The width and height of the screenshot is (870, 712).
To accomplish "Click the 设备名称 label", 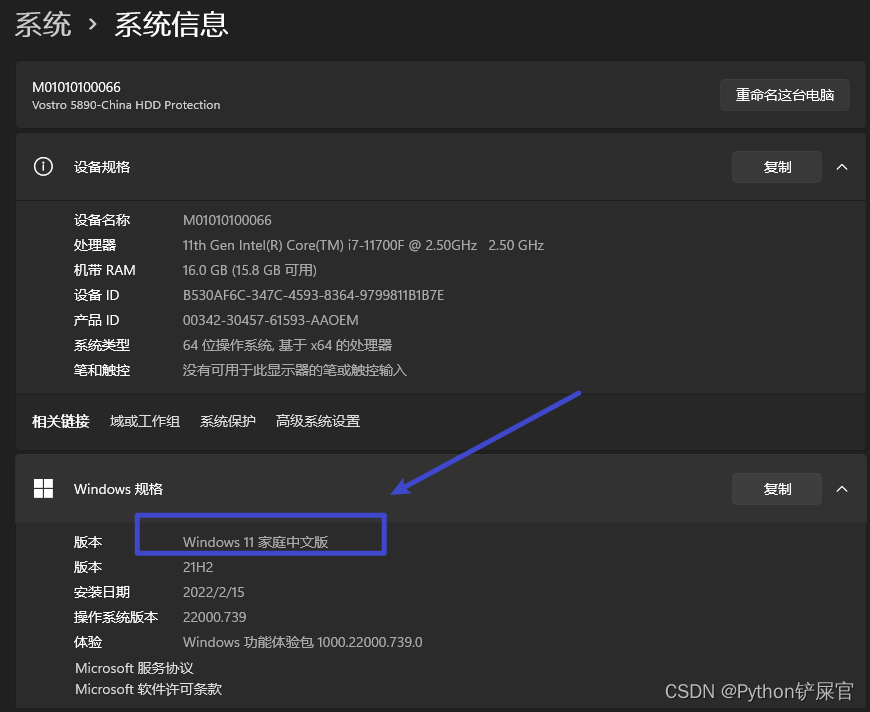I will click(x=102, y=220).
